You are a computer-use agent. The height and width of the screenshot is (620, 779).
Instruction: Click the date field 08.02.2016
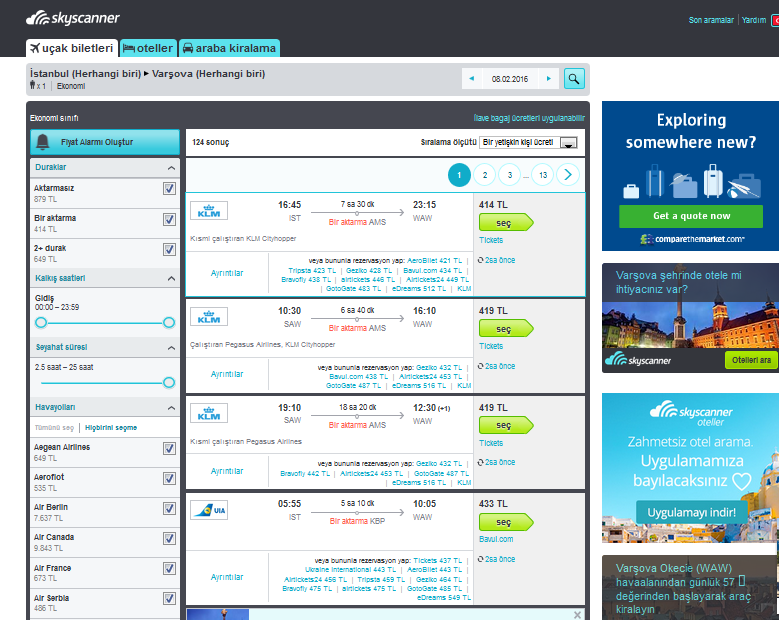pos(510,79)
